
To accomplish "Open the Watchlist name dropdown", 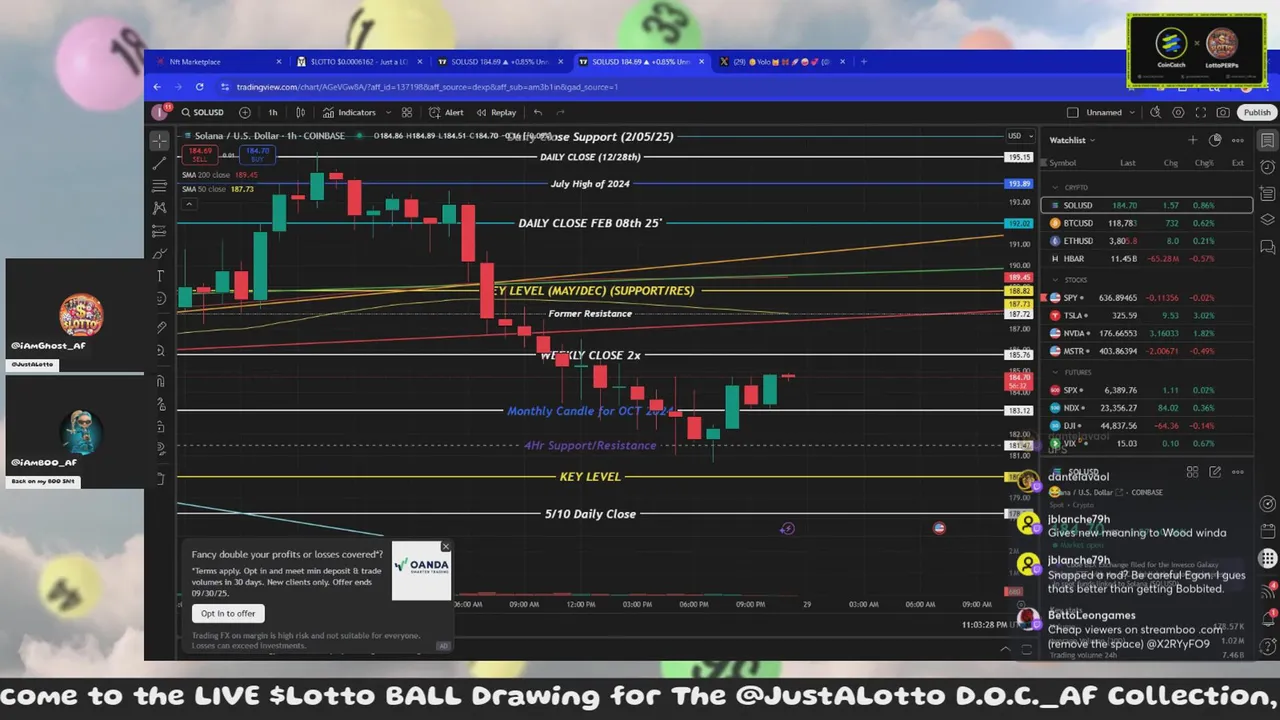I will (1072, 140).
